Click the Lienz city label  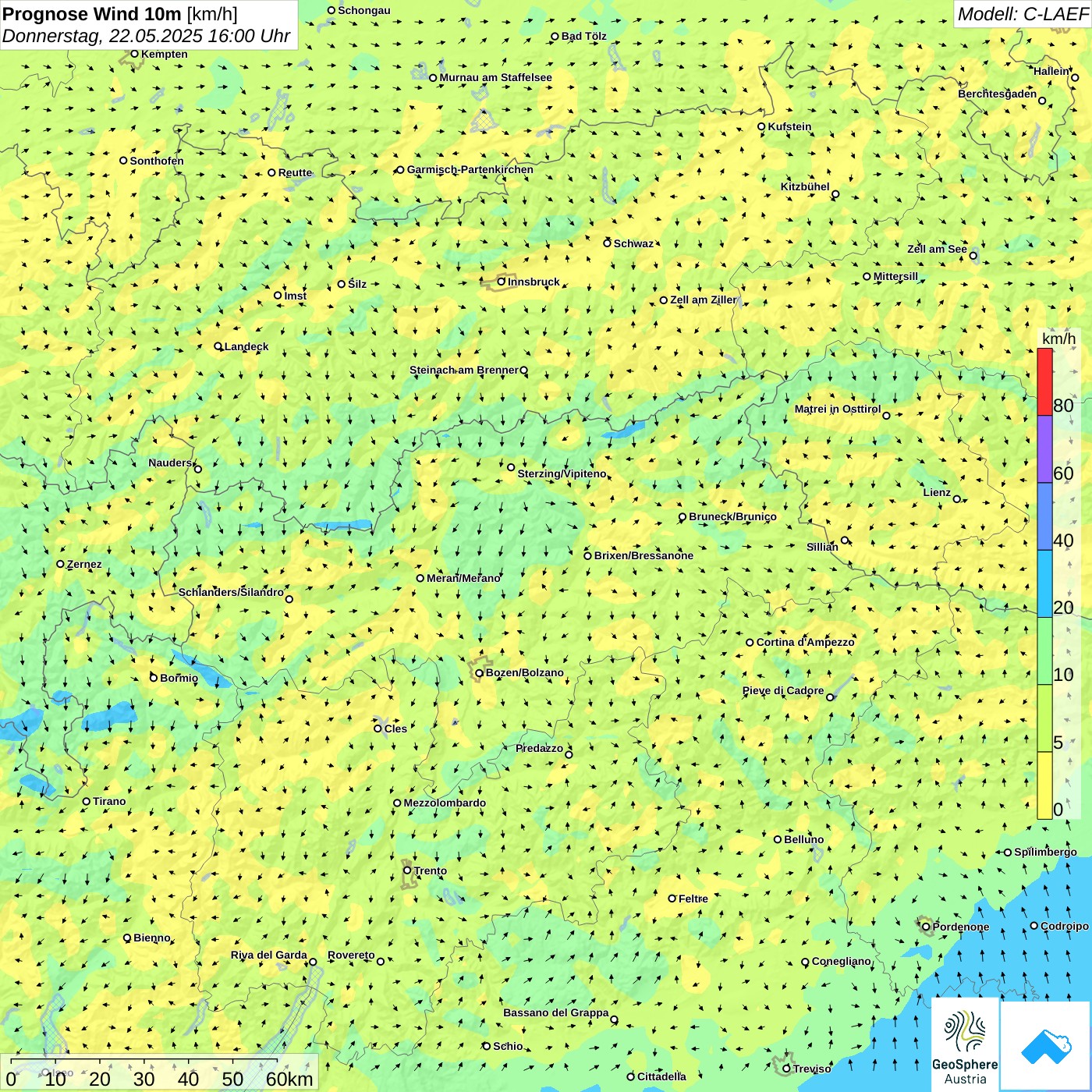(x=937, y=492)
